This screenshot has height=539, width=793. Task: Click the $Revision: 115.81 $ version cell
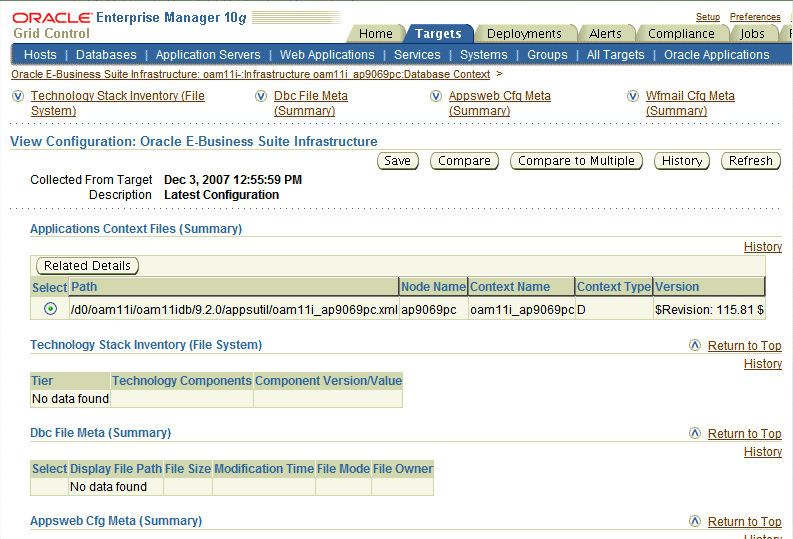tap(709, 309)
